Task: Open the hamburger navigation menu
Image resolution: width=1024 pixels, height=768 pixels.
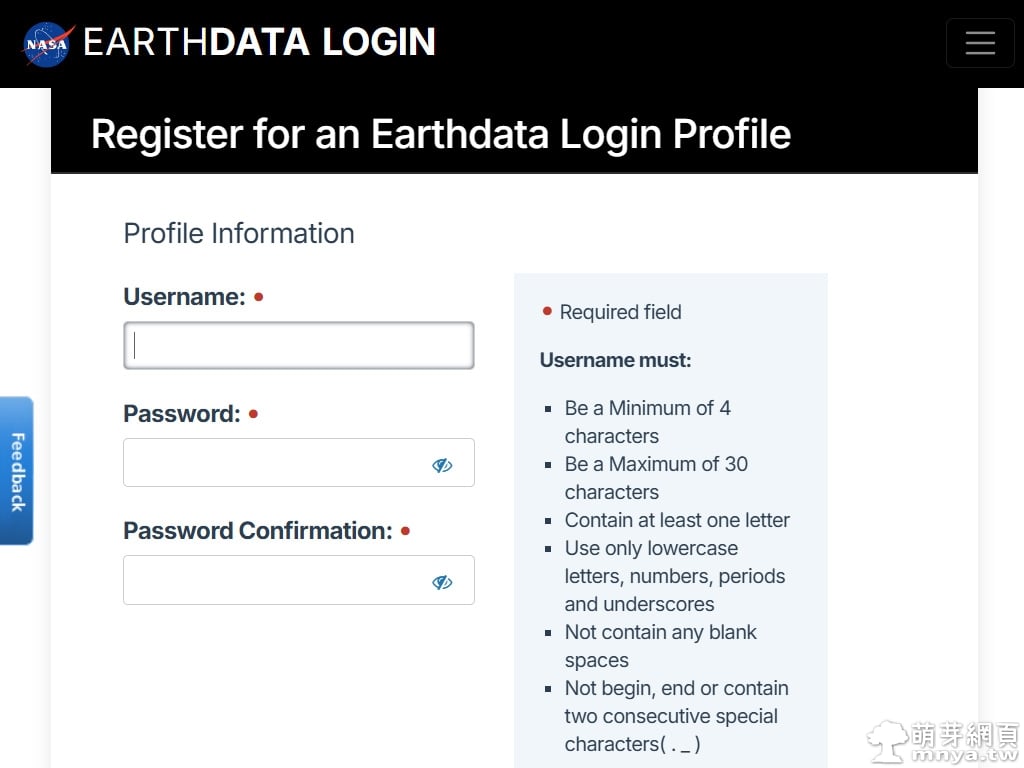Action: coord(980,43)
